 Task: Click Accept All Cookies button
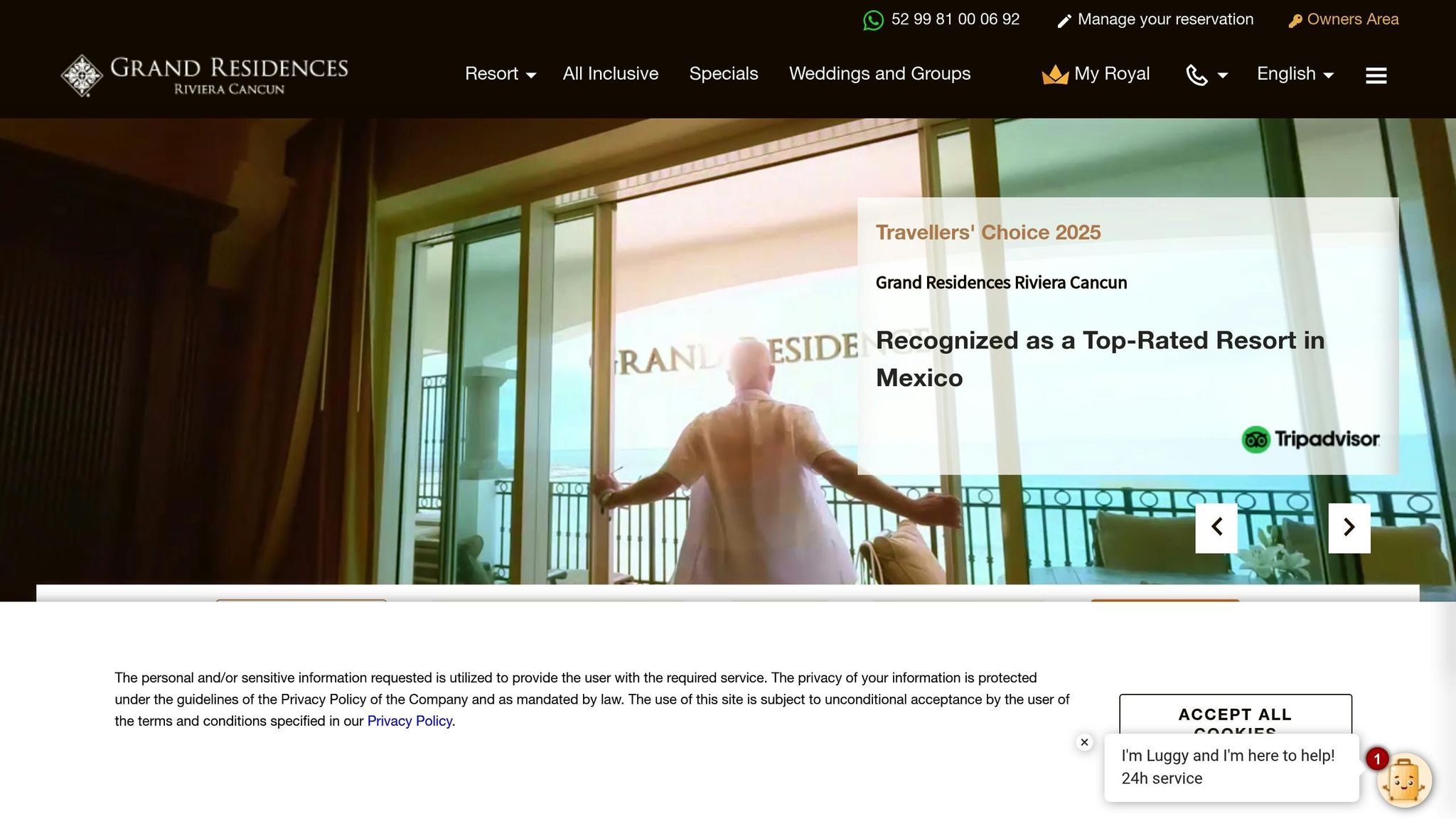pyautogui.click(x=1236, y=715)
